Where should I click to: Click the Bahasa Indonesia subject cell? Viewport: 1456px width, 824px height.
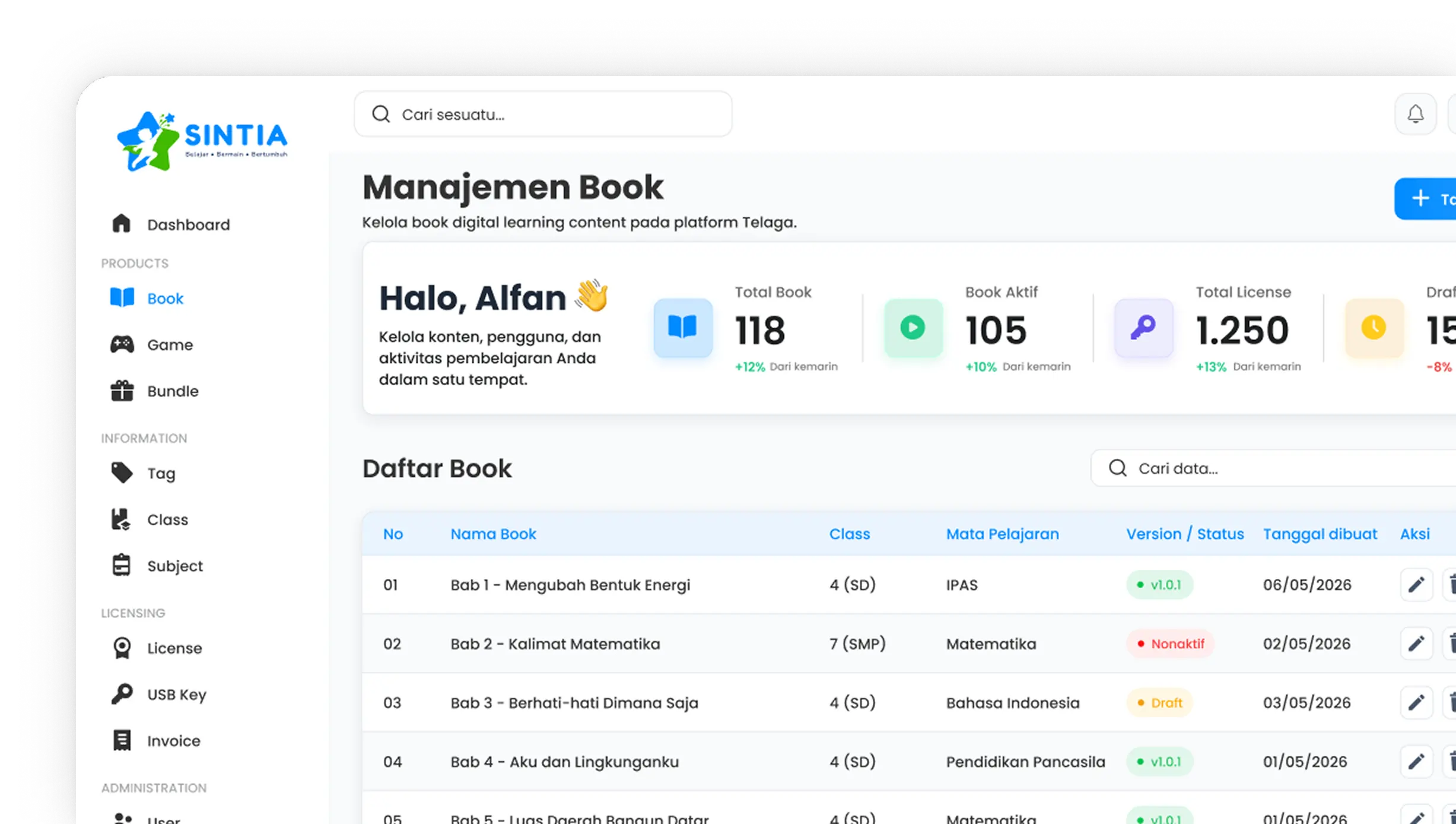pyautogui.click(x=1012, y=702)
